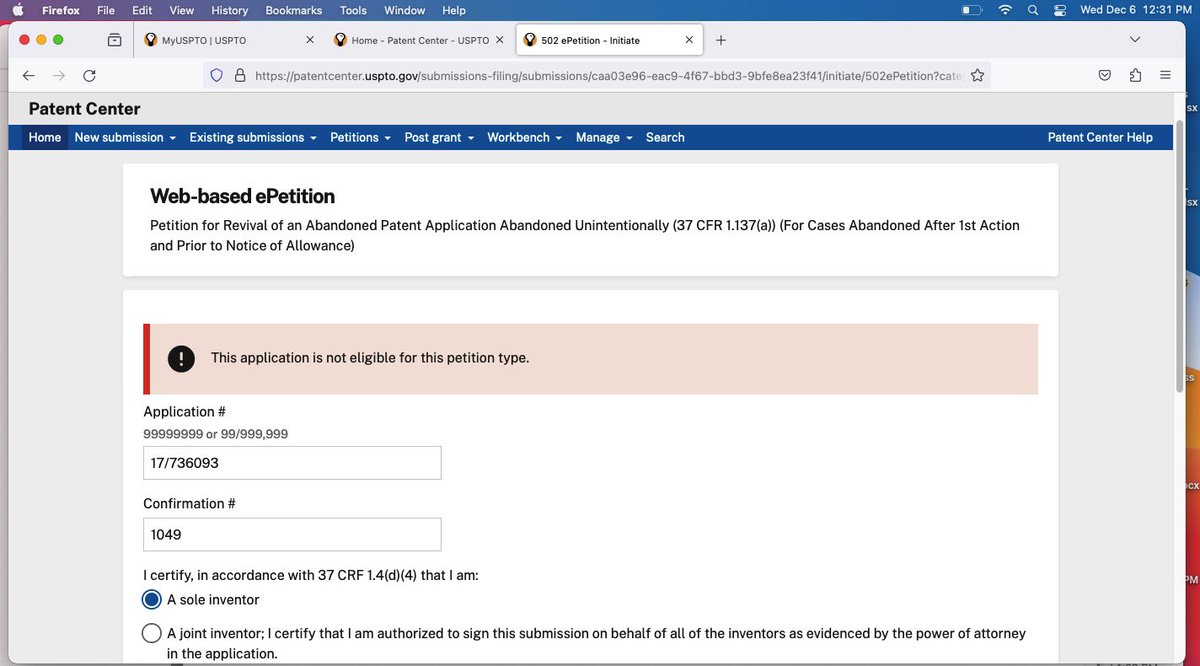Open Patent Center Help link
Screen dimensions: 1200x666
[x=1100, y=137]
